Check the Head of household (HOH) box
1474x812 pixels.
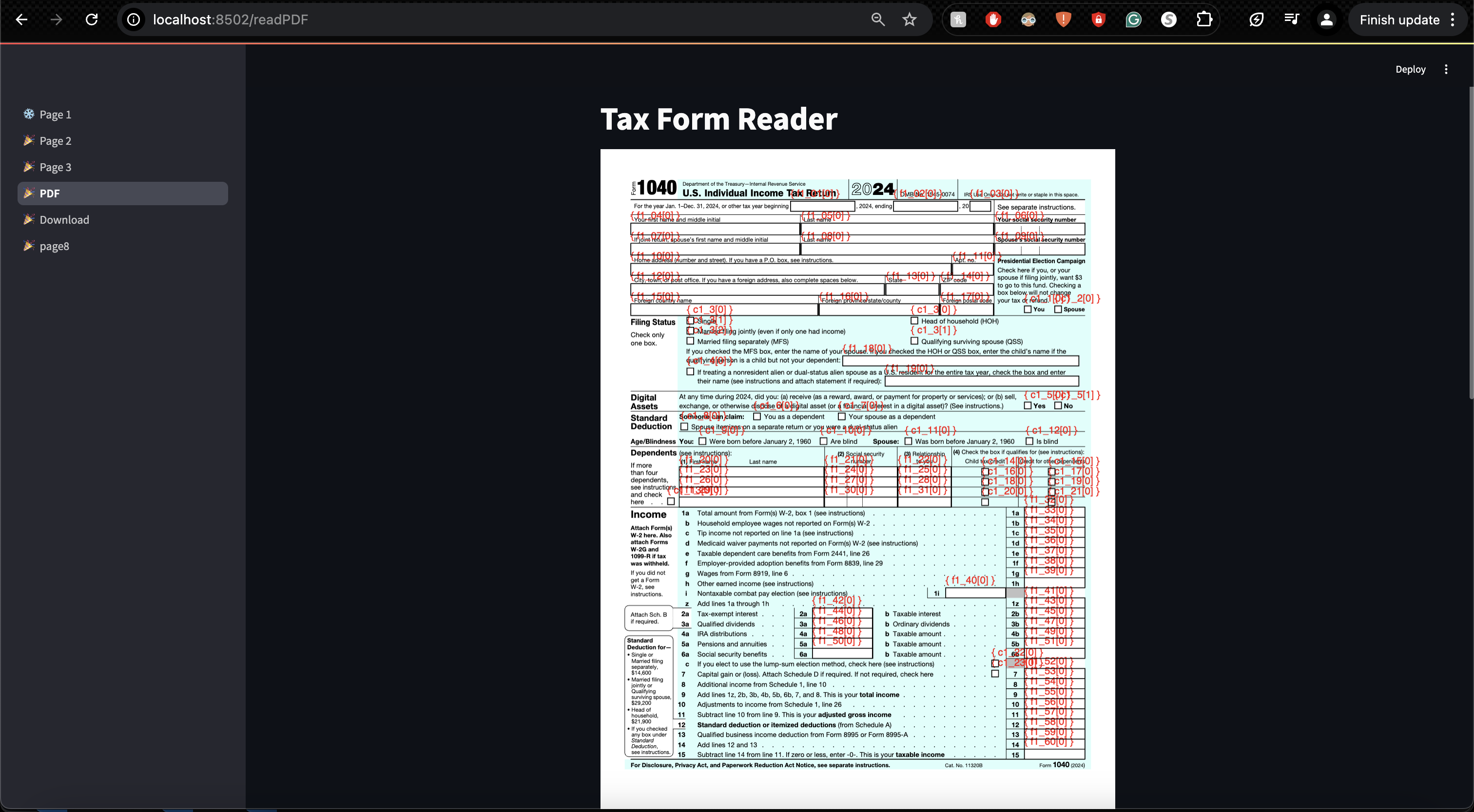tap(914, 321)
